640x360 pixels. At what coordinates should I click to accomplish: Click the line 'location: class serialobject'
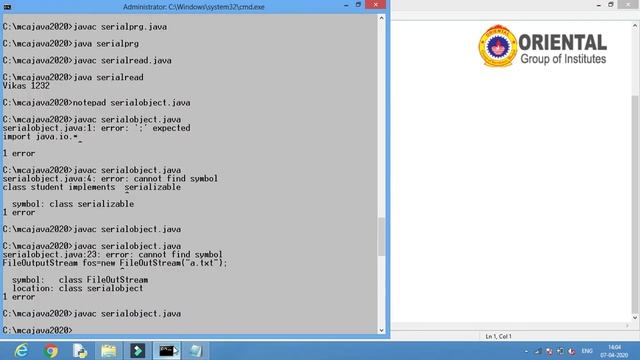78,288
